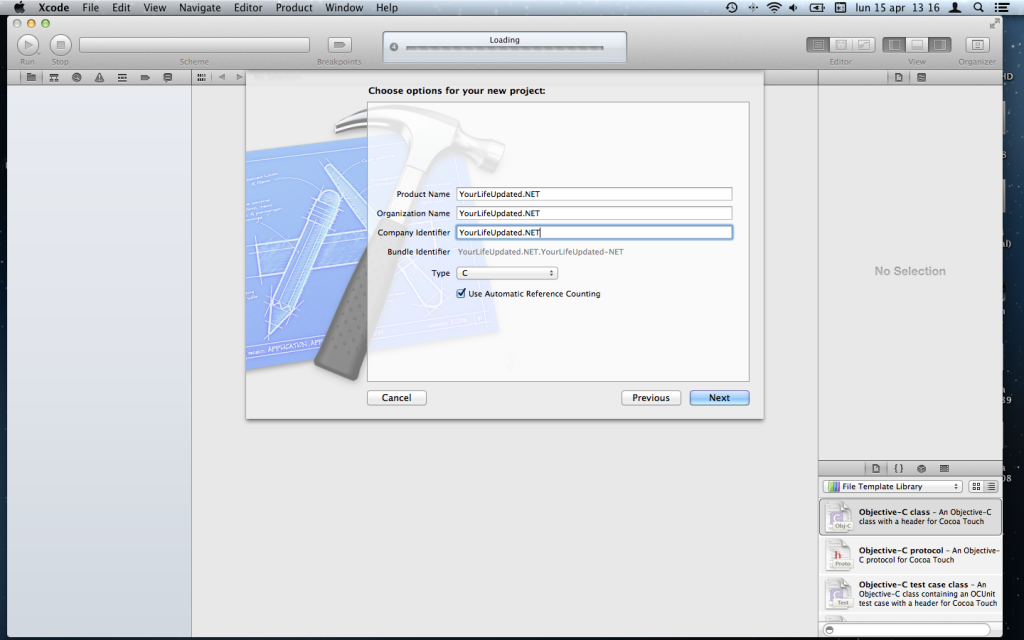Select the project navigator folder icon
Viewport: 1024px width, 640px height.
click(x=31, y=77)
